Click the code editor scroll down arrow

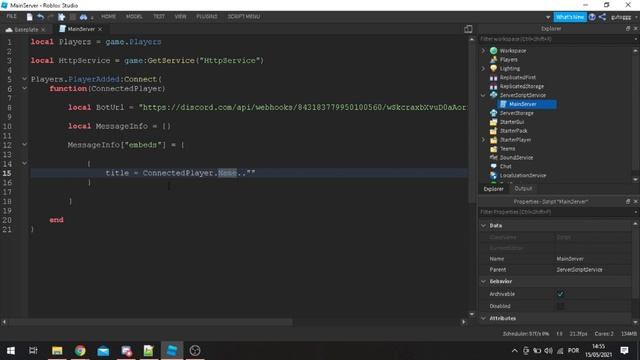pyautogui.click(x=472, y=314)
